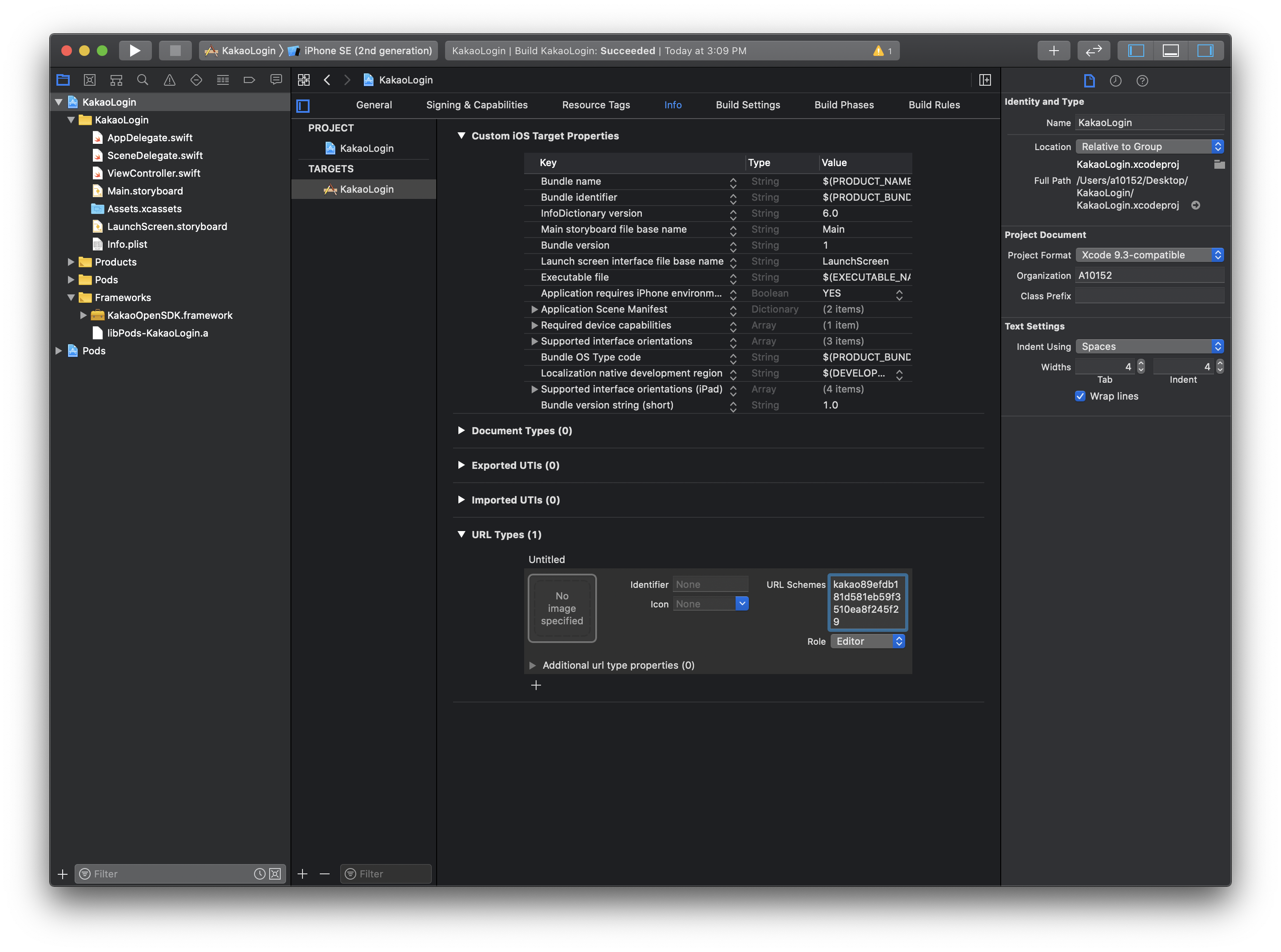This screenshot has width=1281, height=952.
Task: Click the code review arrows button
Action: pyautogui.click(x=1093, y=51)
